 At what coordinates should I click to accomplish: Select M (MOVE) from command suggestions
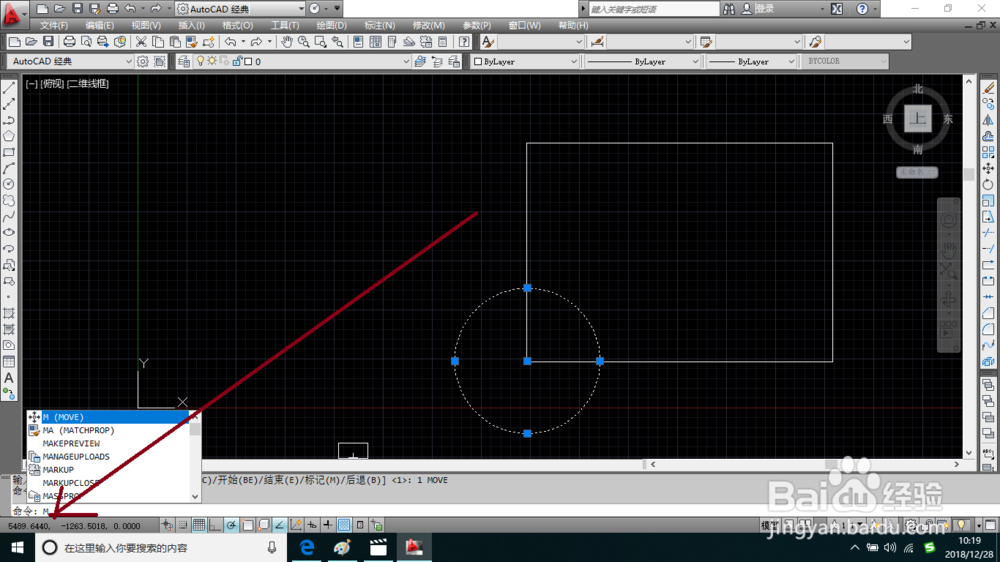tap(108, 417)
